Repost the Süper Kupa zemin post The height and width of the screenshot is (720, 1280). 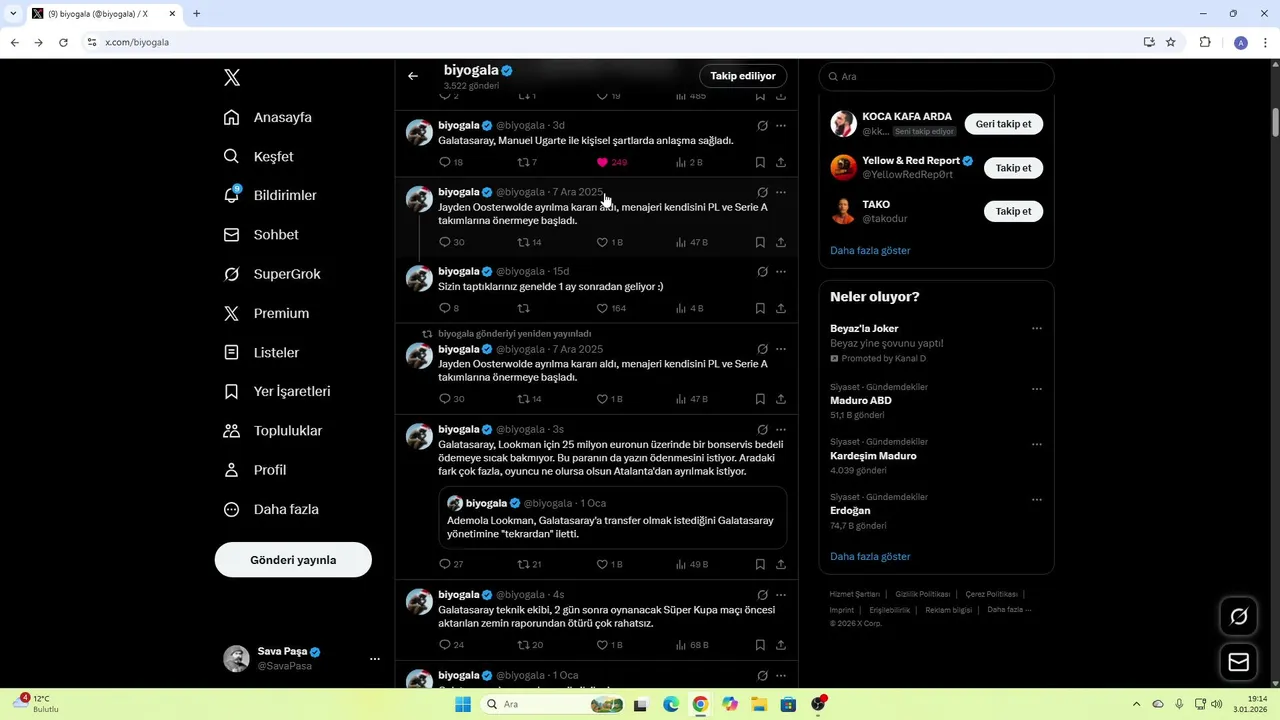point(523,645)
